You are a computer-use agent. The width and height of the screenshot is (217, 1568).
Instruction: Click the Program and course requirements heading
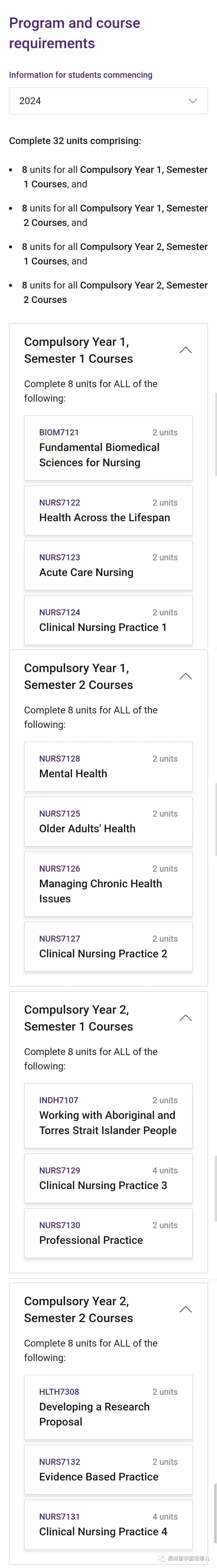74,33
